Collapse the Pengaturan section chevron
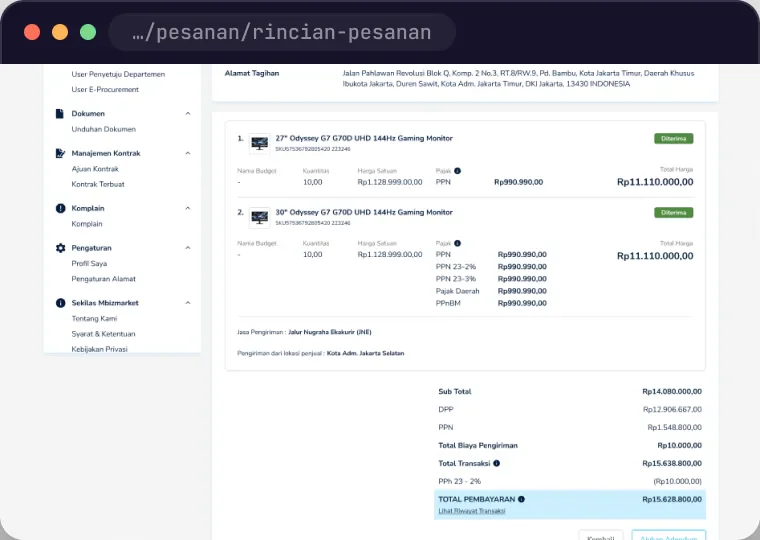This screenshot has height=540, width=760. 188,248
